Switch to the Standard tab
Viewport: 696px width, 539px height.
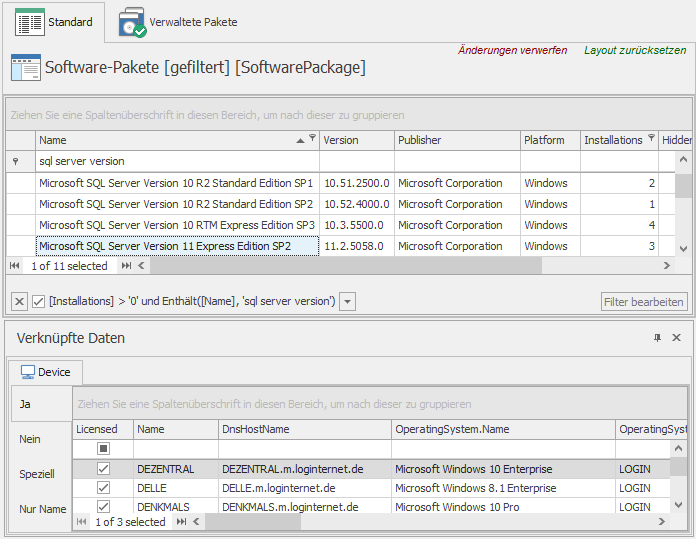pyautogui.click(x=54, y=22)
